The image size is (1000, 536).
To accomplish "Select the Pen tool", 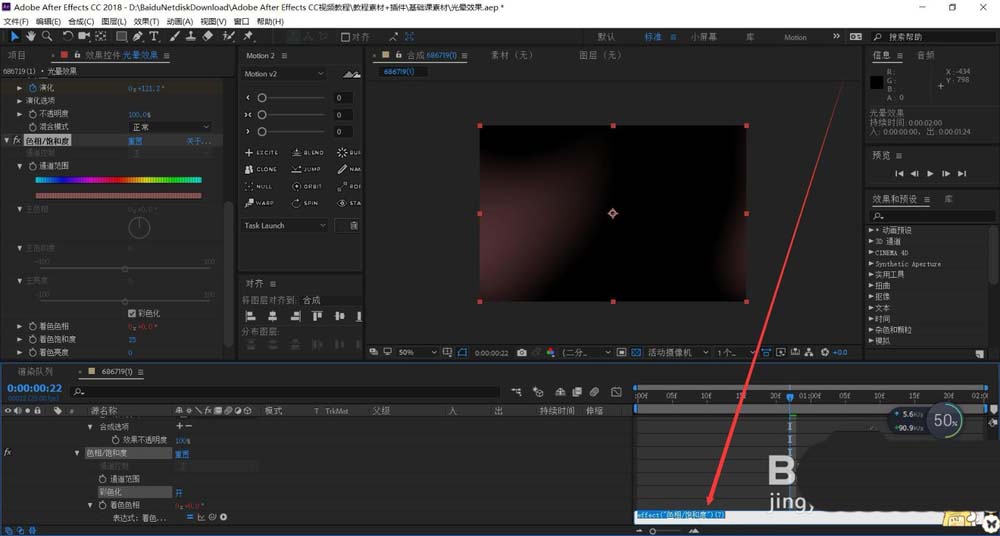I will [x=138, y=36].
